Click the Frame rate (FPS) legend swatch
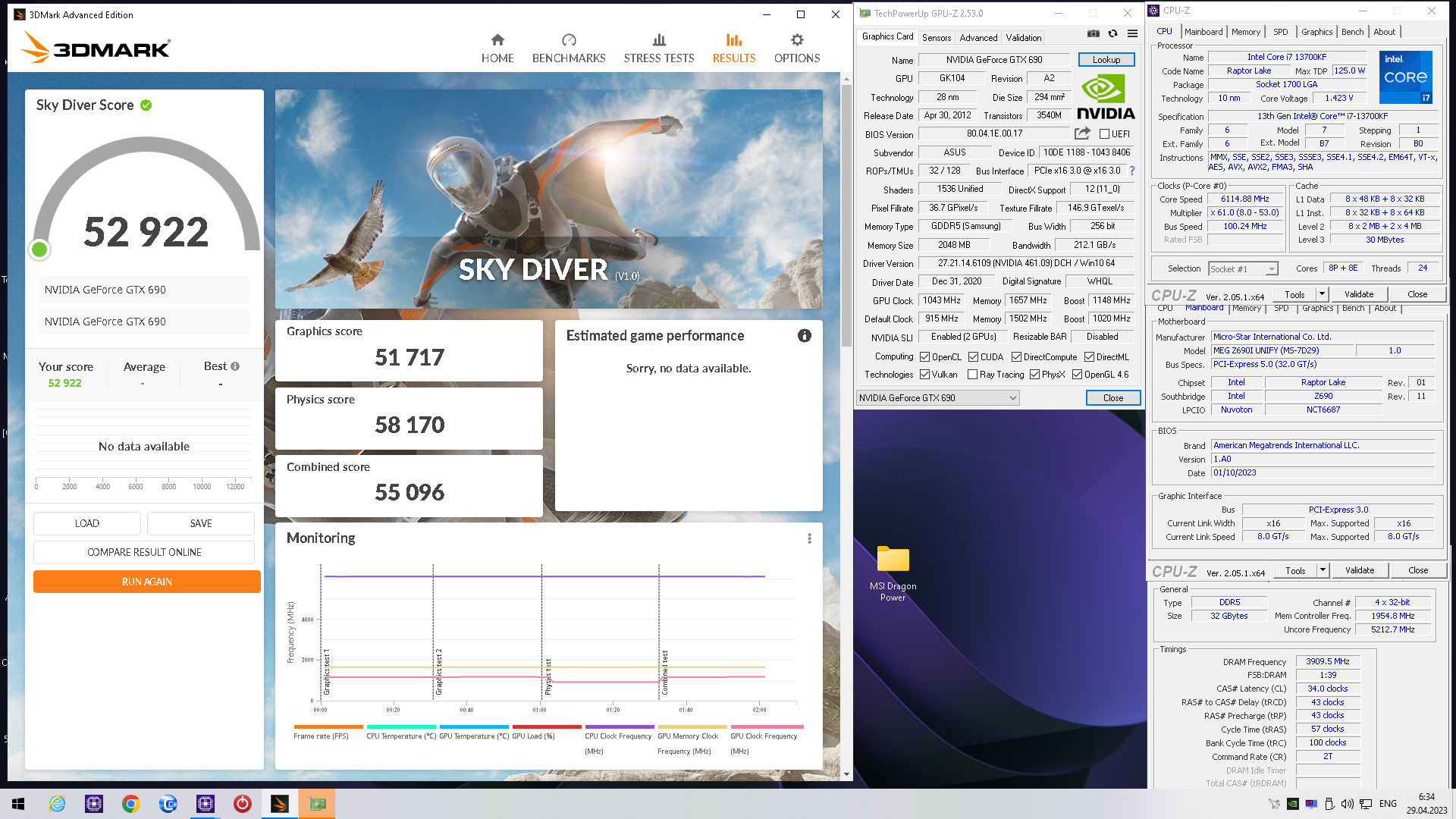This screenshot has width=1456, height=819. pyautogui.click(x=328, y=727)
